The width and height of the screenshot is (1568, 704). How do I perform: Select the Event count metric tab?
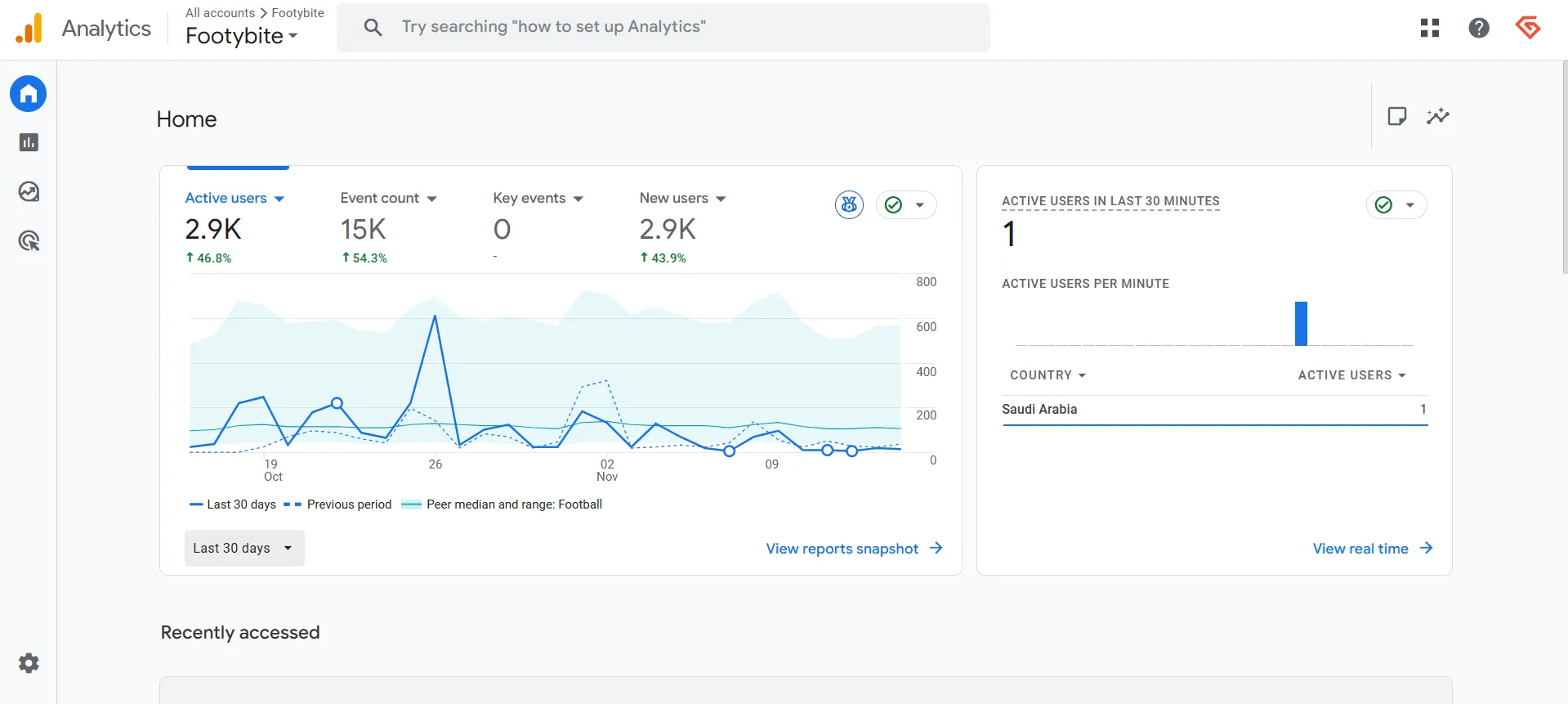[388, 198]
